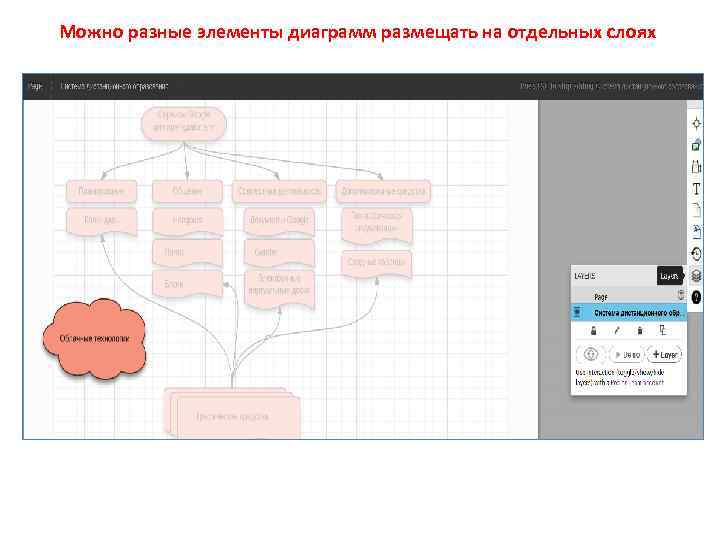Select the Технические средства stacked shape
This screenshot has width=720, height=540.
pyautogui.click(x=232, y=413)
